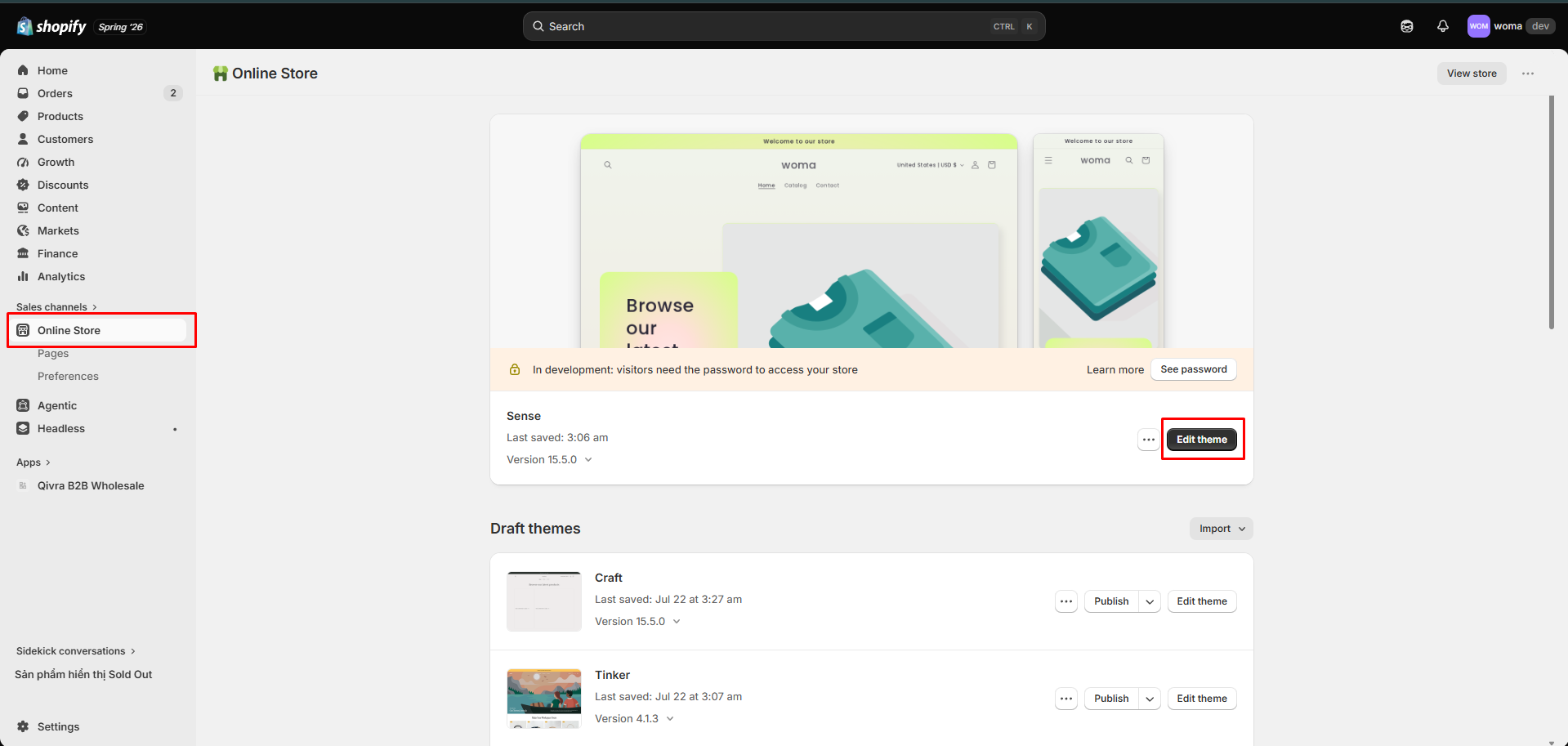Open Pages under Online Store

(53, 354)
